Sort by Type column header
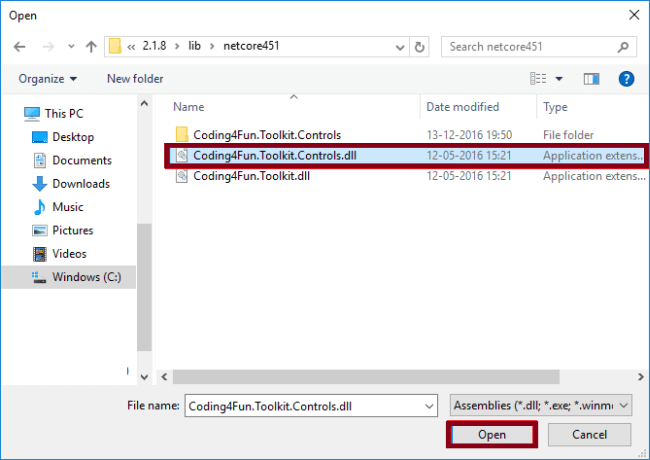 tap(555, 107)
